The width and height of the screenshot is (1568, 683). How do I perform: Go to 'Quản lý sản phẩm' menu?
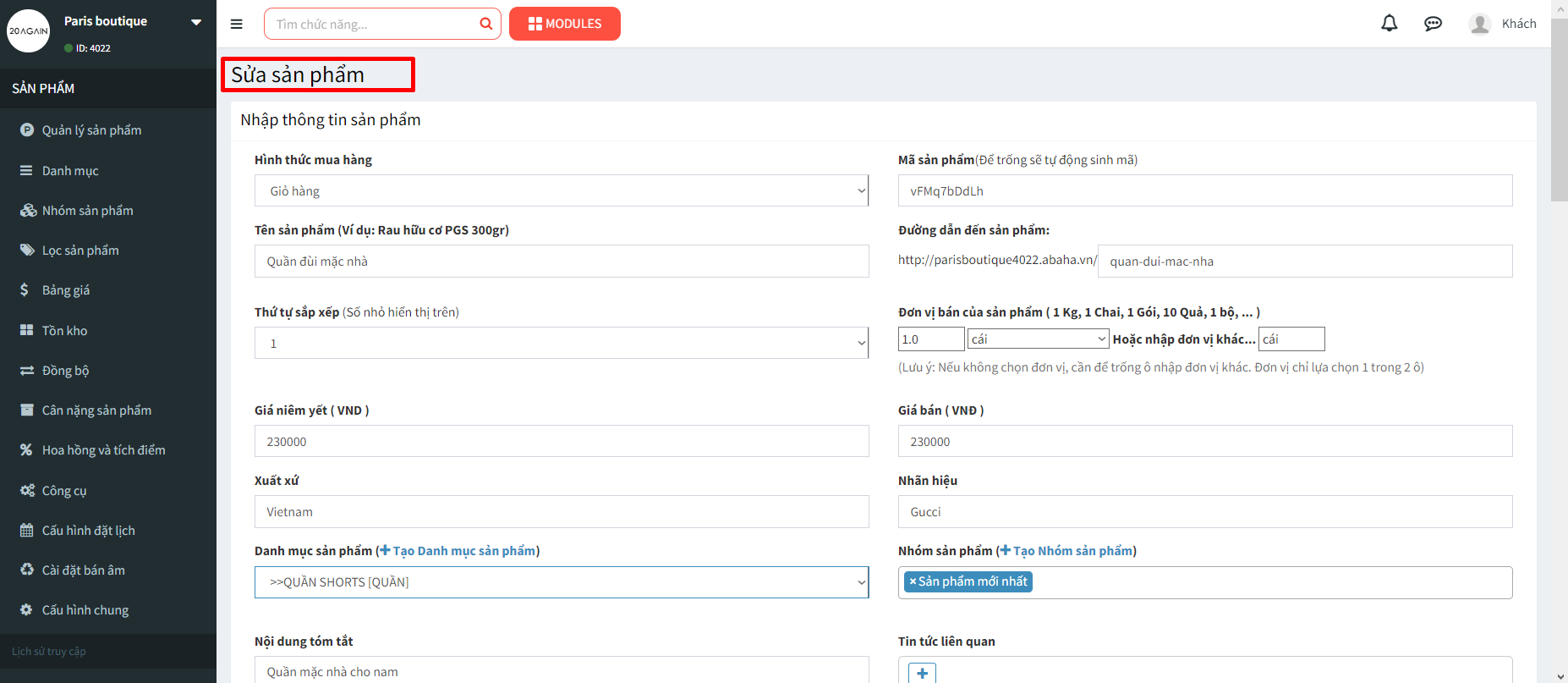point(91,130)
